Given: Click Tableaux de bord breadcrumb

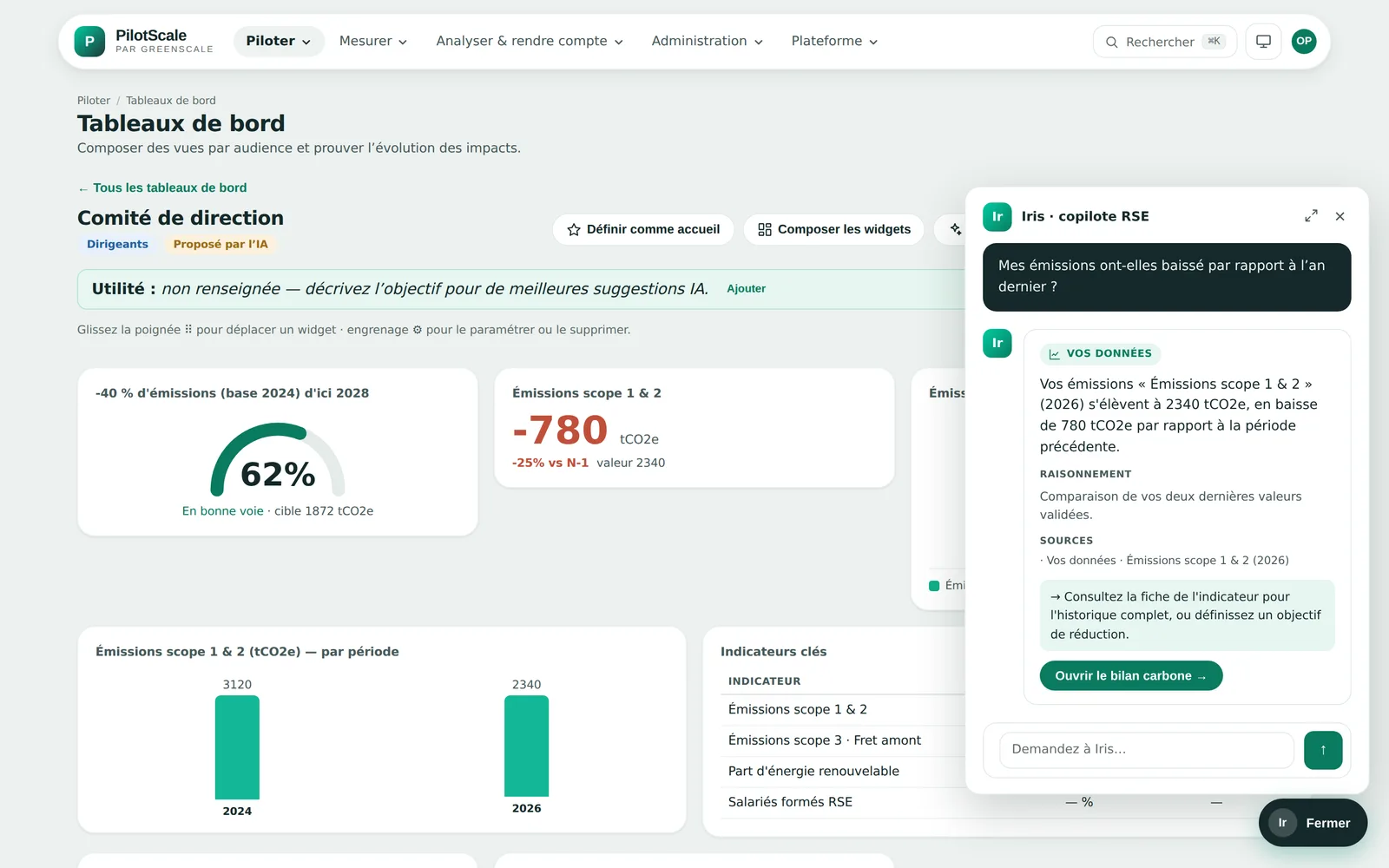Looking at the screenshot, I should coord(171,101).
